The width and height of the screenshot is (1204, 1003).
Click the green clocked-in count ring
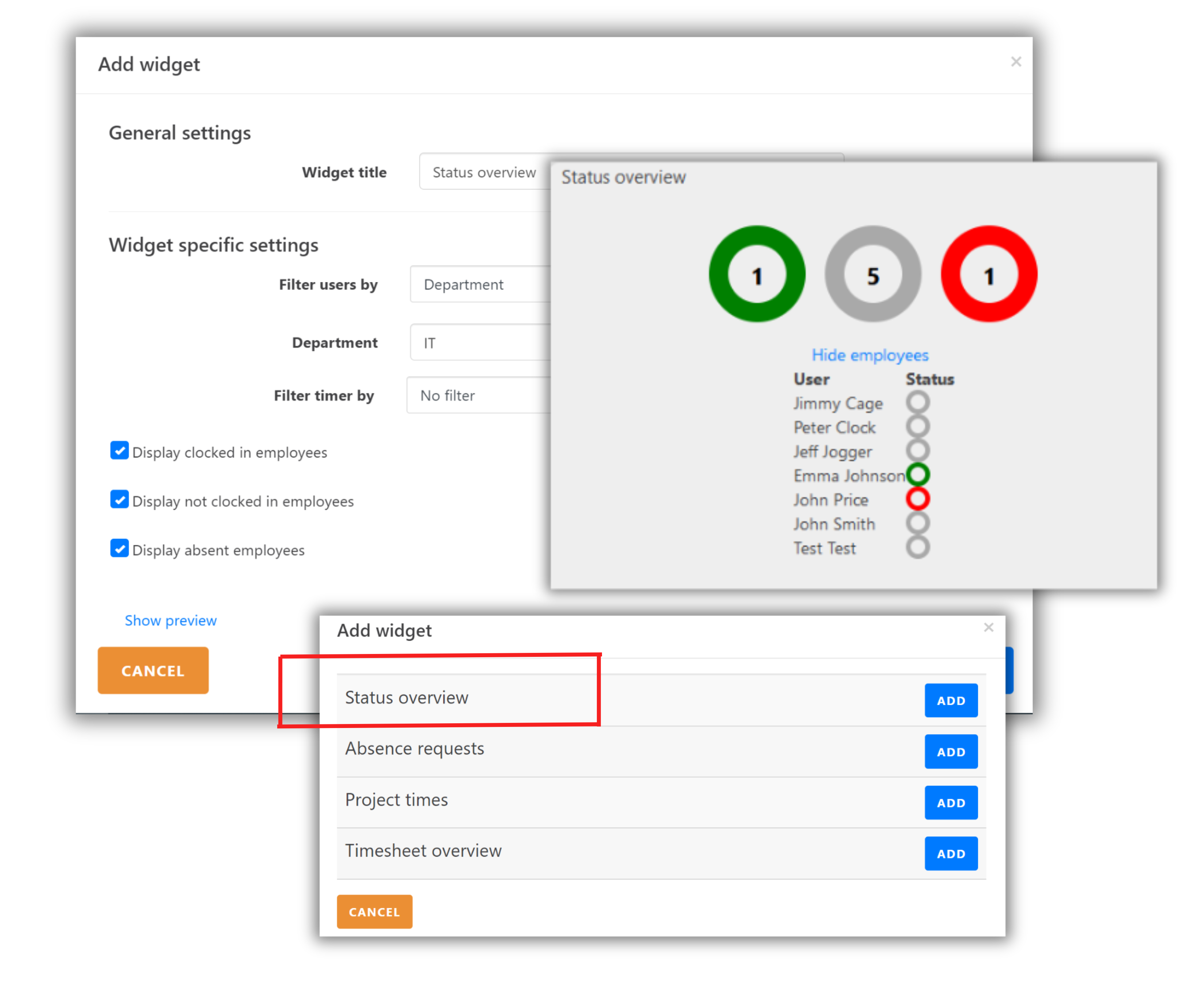pos(757,275)
